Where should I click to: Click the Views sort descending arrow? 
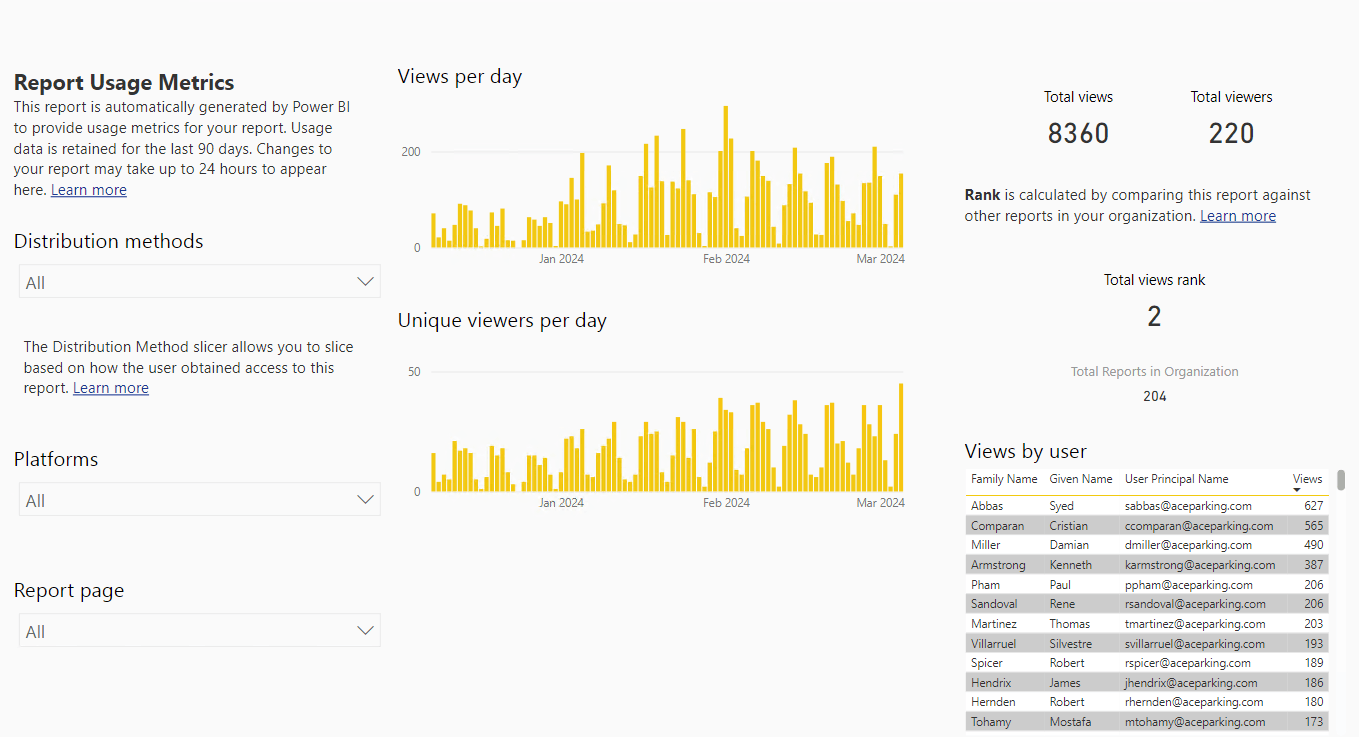coord(1297,490)
